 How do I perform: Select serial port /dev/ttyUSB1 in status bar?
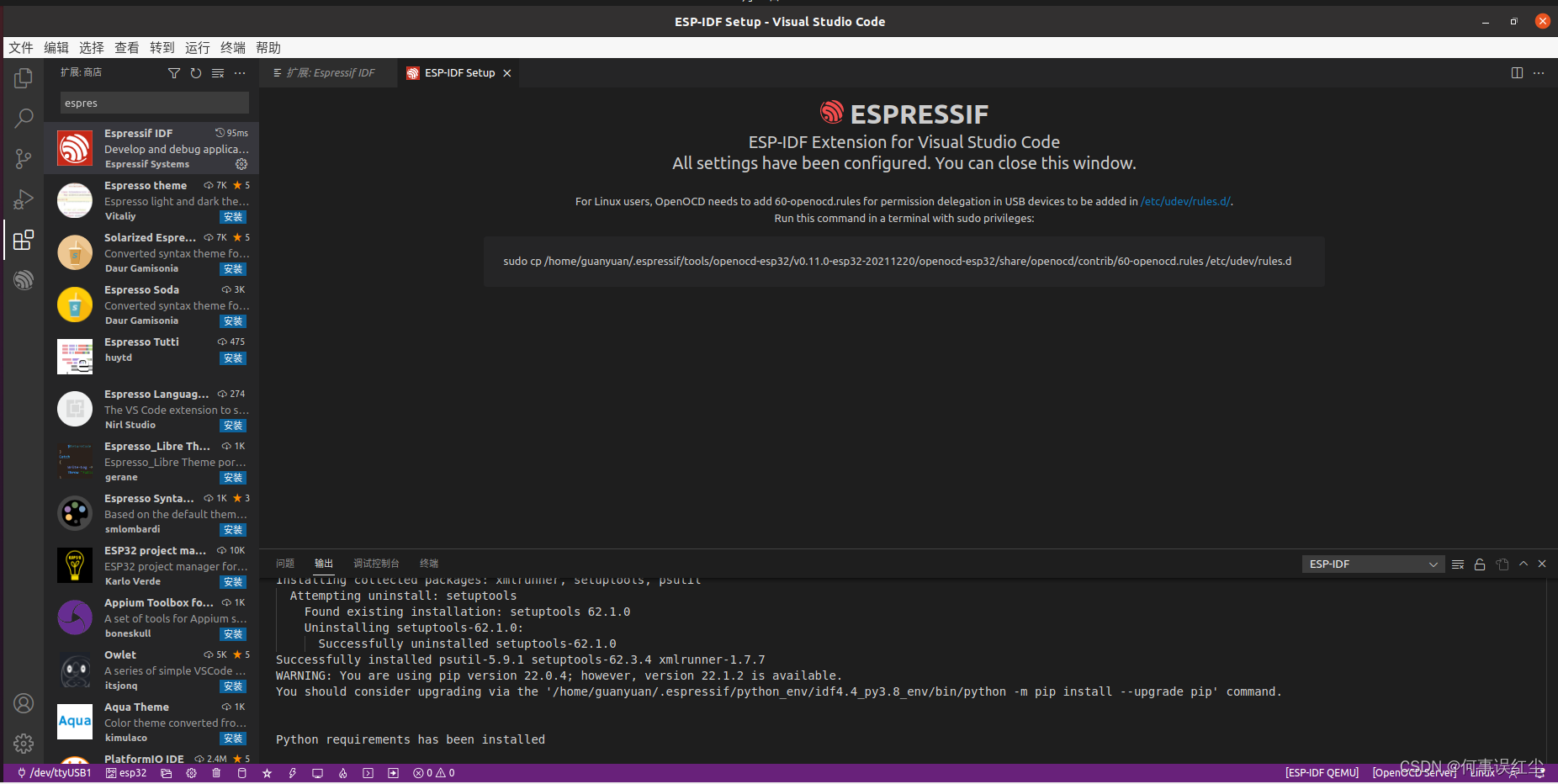(x=54, y=773)
